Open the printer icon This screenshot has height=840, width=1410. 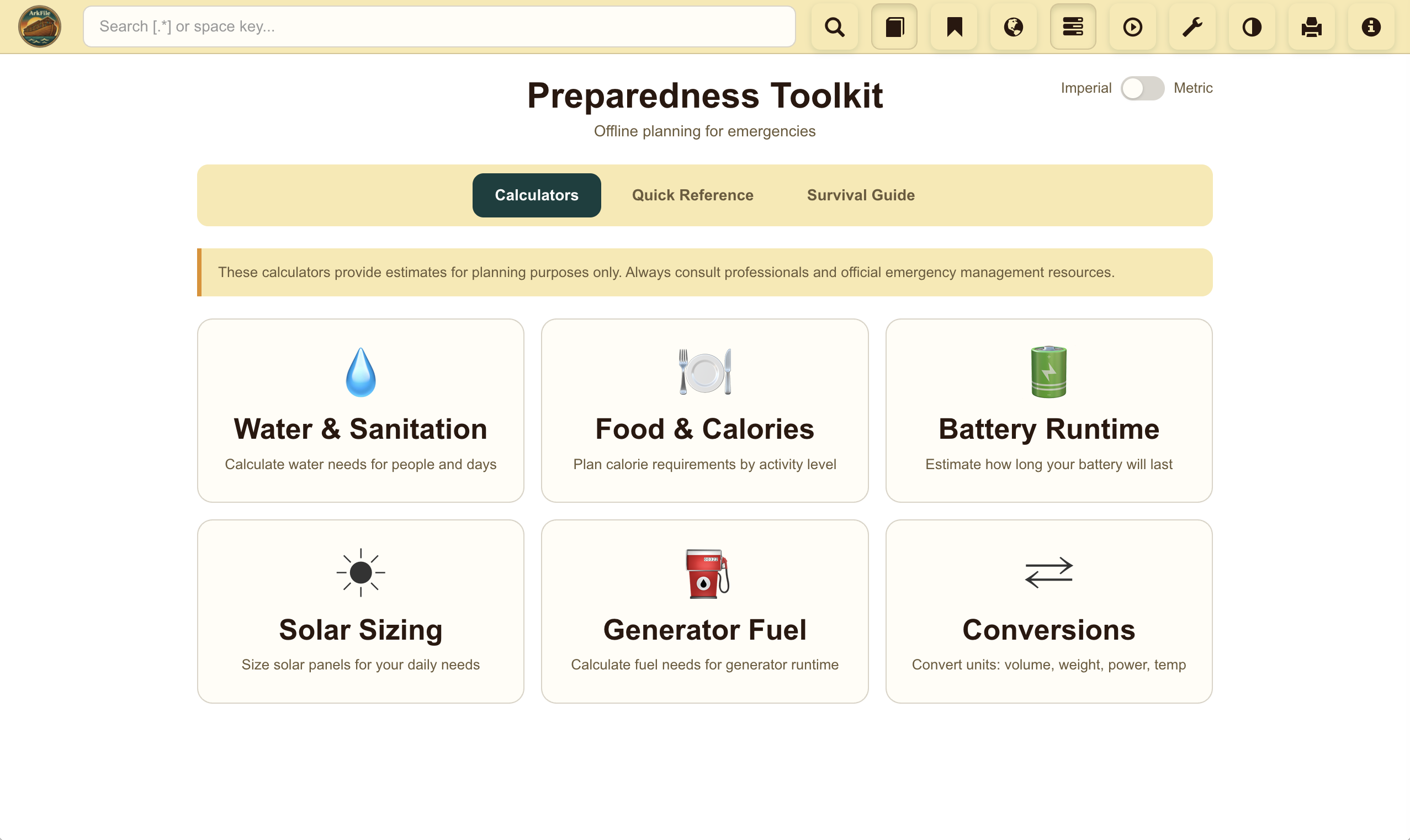pos(1312,26)
